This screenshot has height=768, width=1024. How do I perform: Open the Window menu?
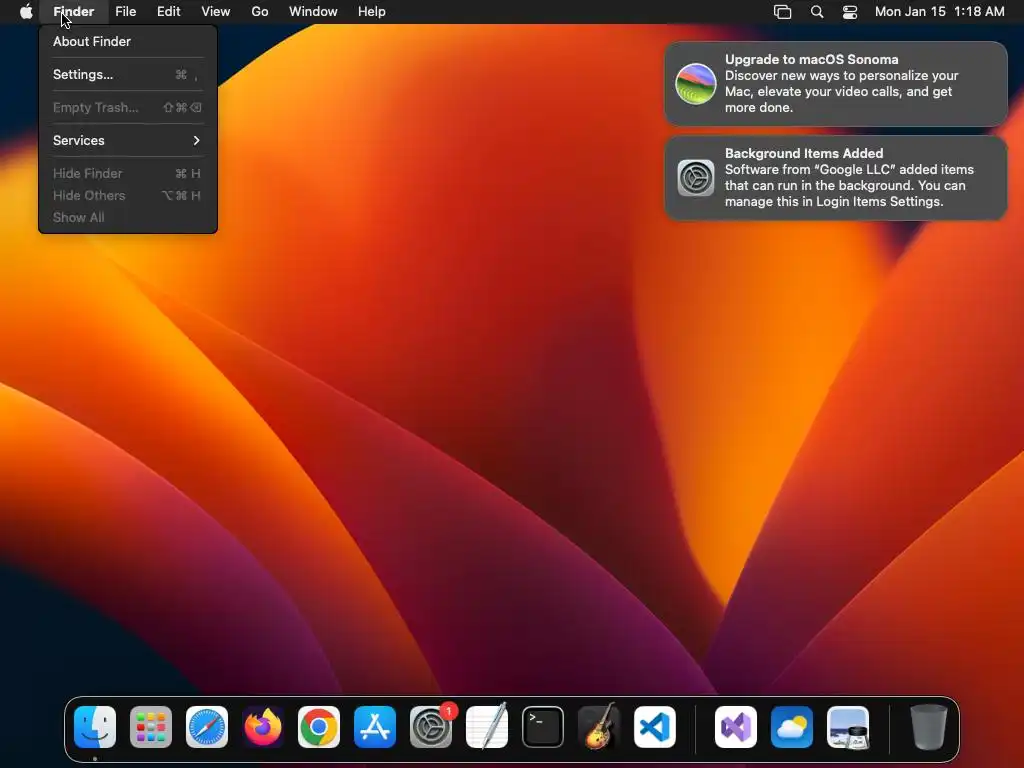coord(313,11)
